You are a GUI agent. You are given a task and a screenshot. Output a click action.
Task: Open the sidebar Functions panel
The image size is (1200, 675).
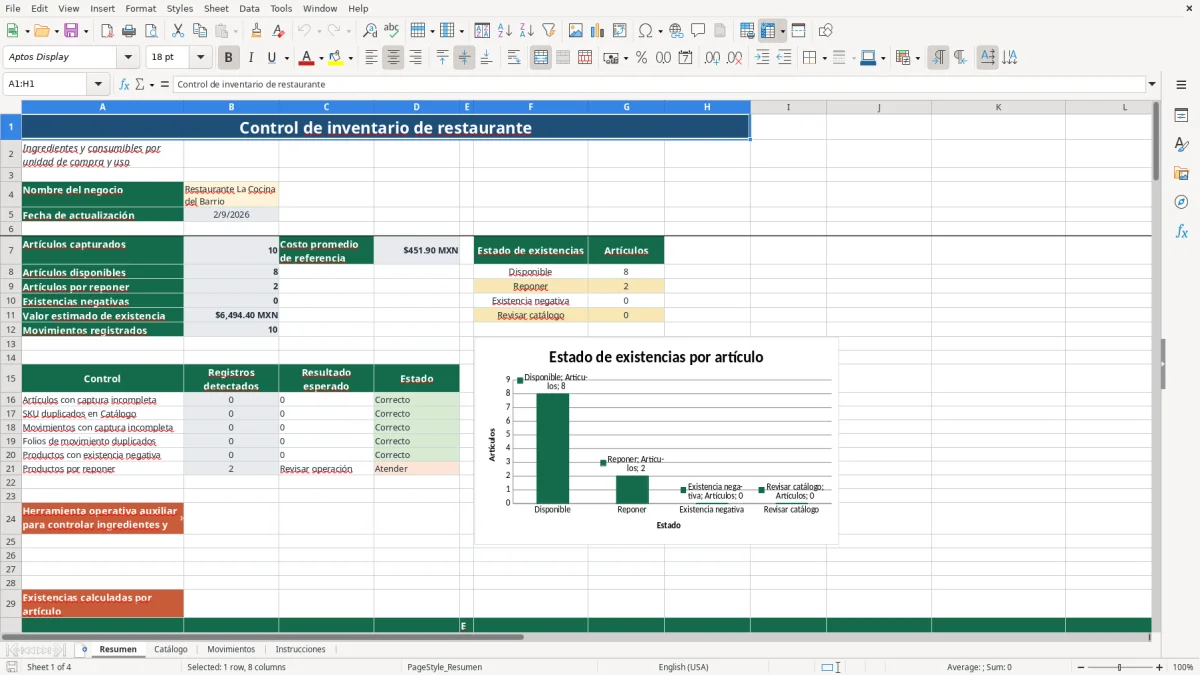(x=1181, y=231)
